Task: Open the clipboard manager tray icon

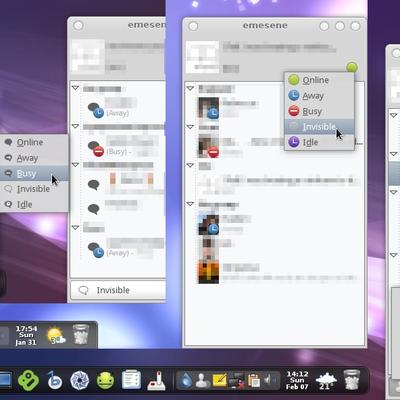Action: tap(254, 380)
